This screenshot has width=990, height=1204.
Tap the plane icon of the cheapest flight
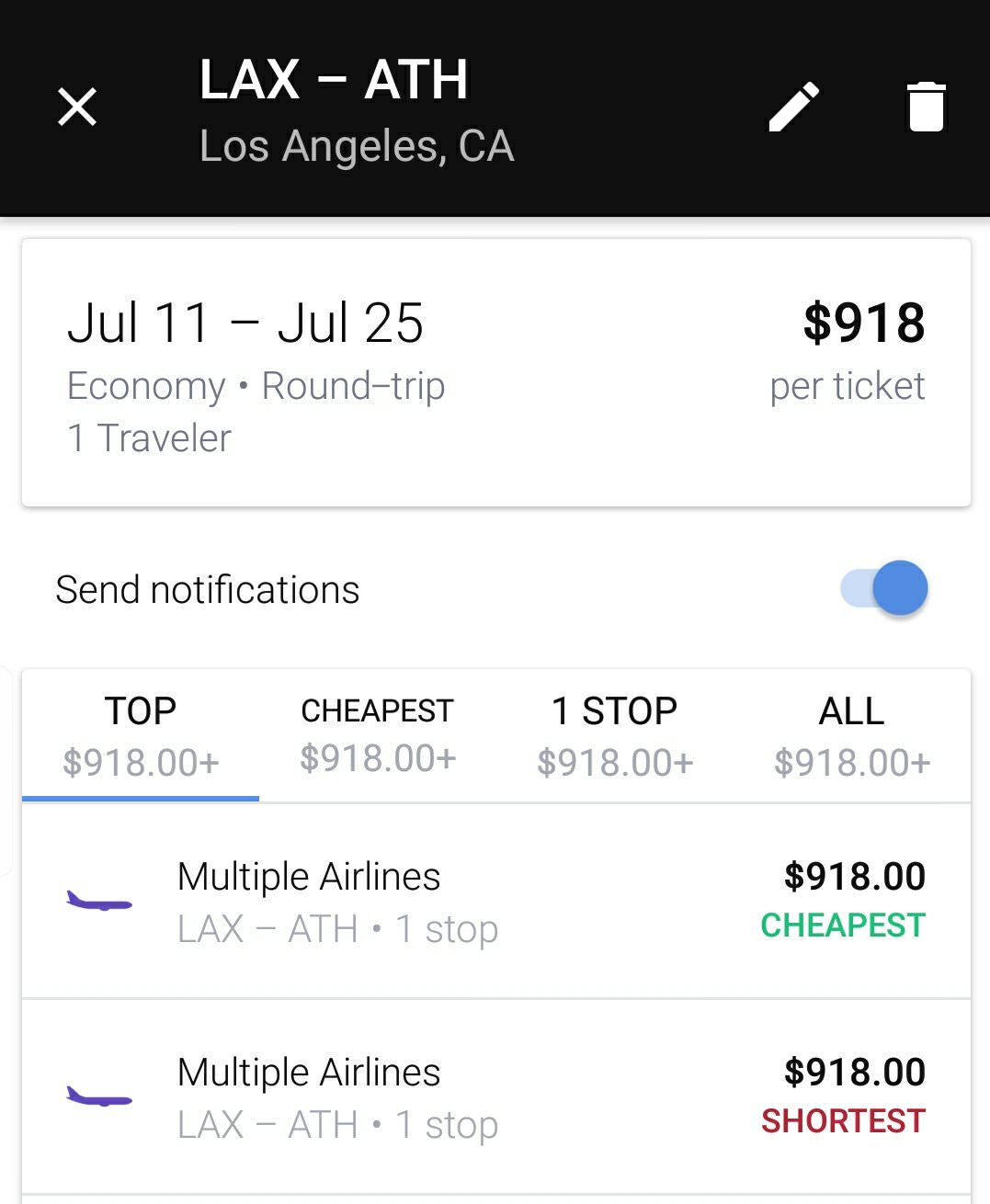[x=99, y=902]
